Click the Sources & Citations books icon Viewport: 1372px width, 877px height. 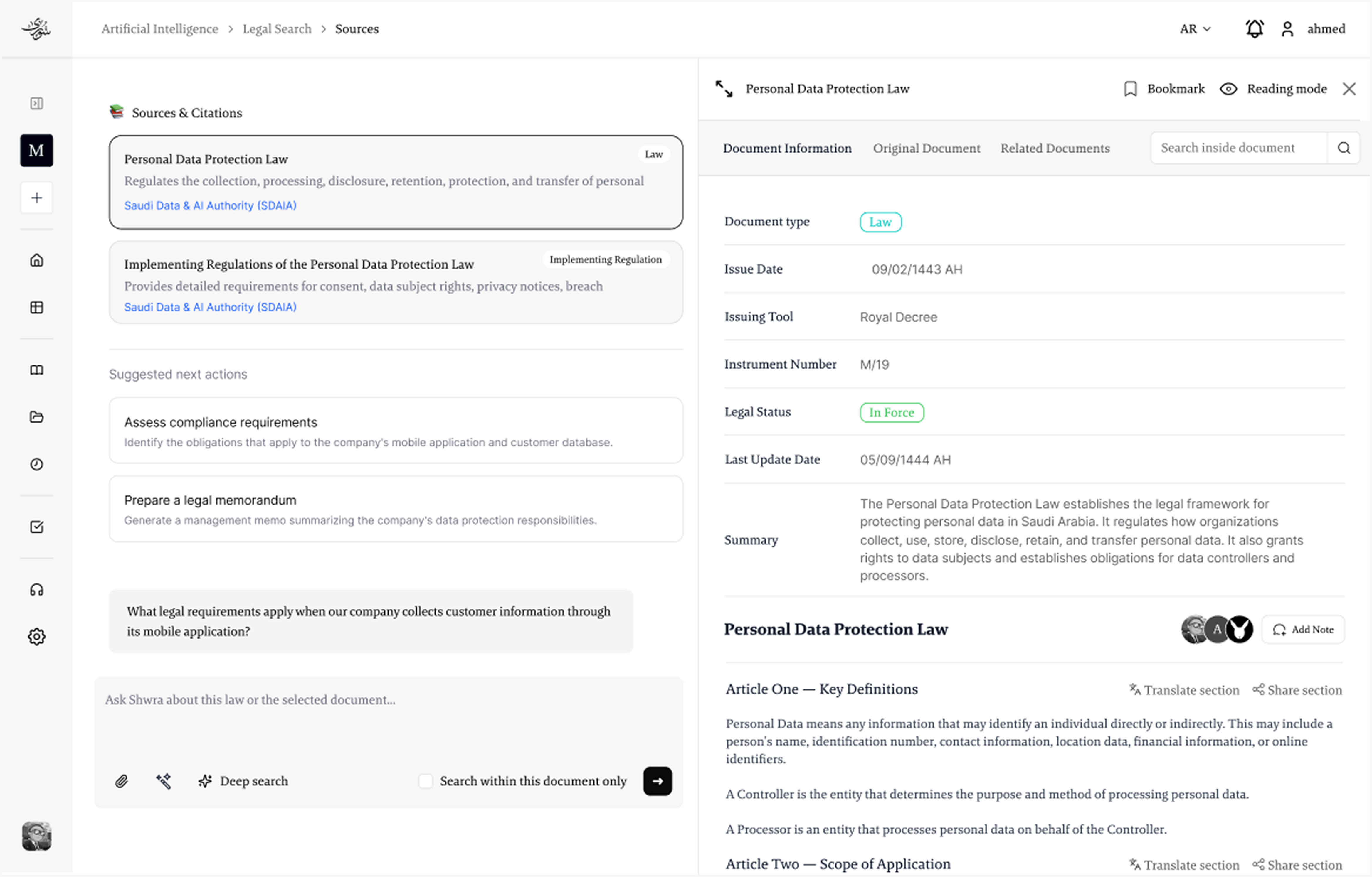click(117, 111)
